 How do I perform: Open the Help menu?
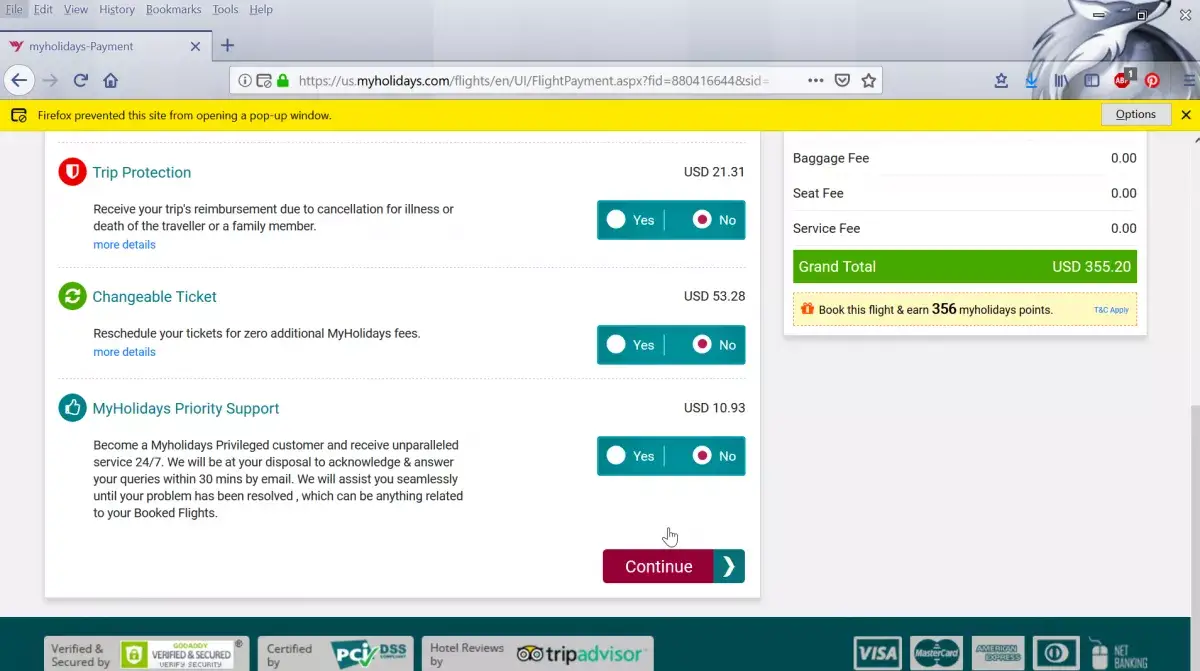(x=261, y=10)
